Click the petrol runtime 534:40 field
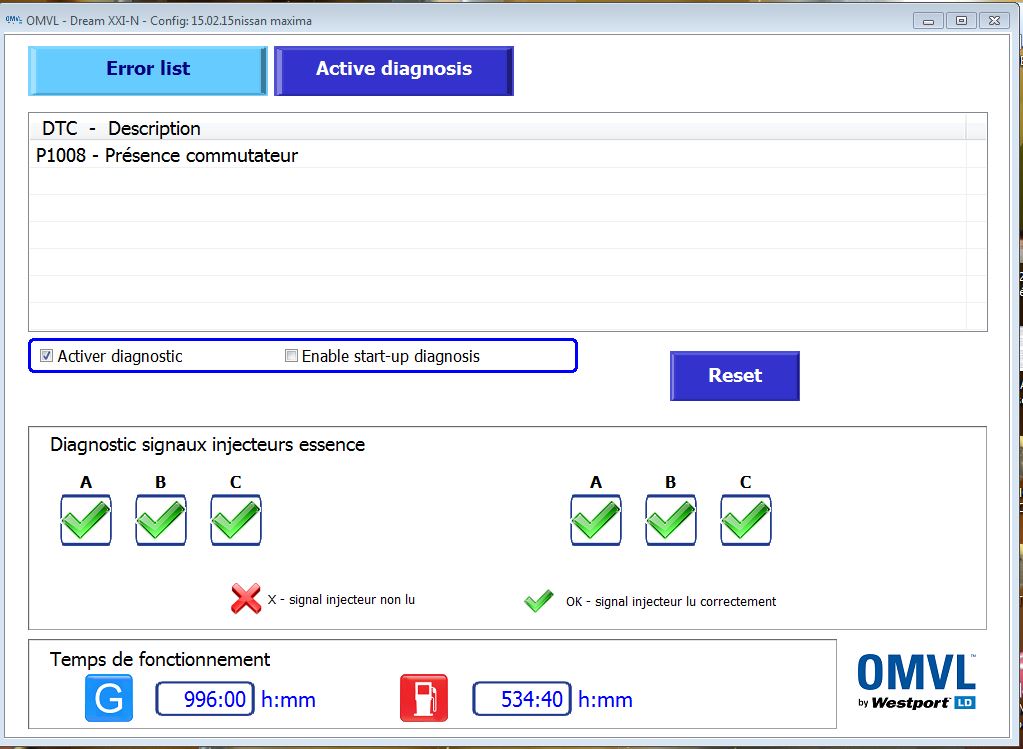Viewport: 1023px width, 749px height. tap(521, 699)
